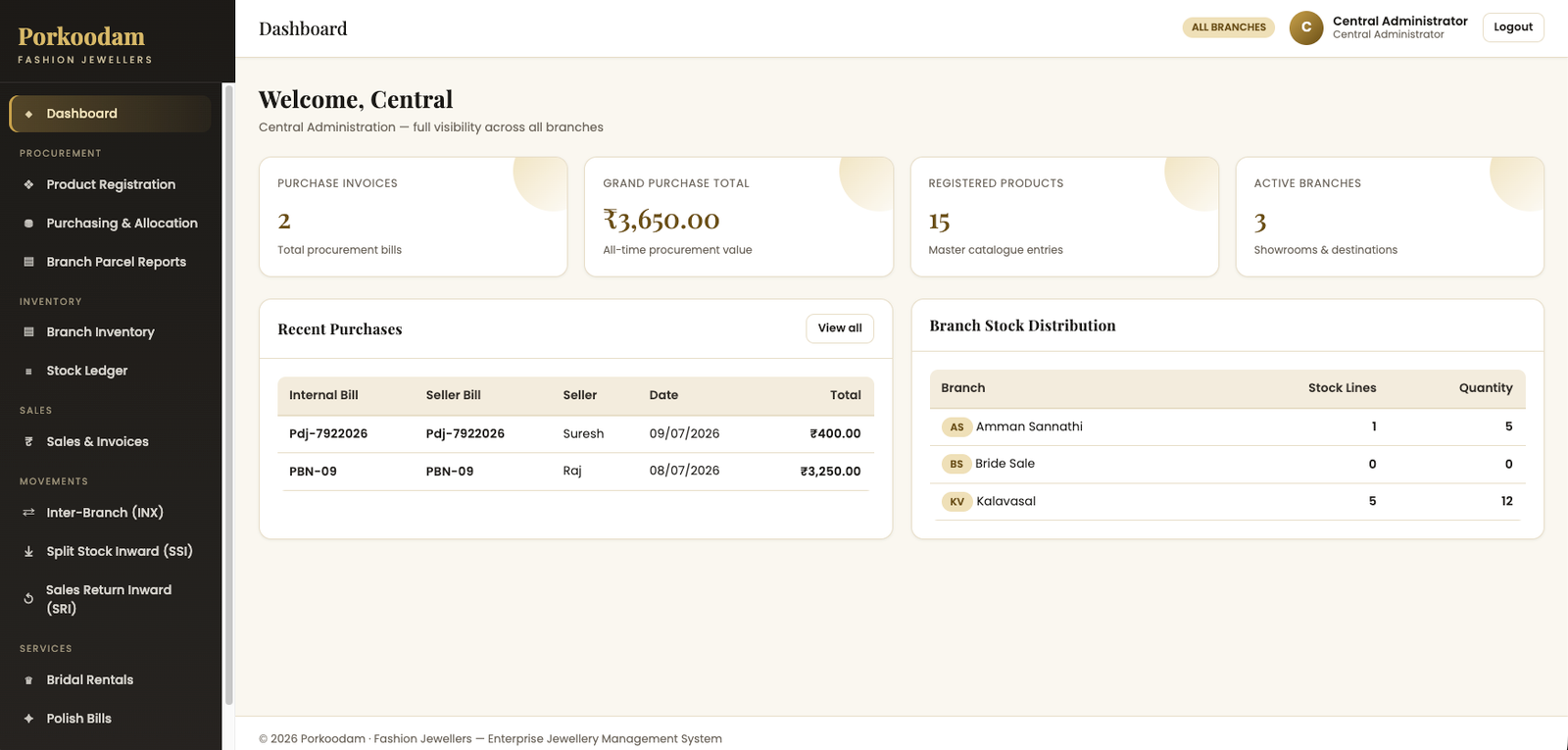The width and height of the screenshot is (1568, 750).
Task: Open Product Registration page
Action: [110, 184]
